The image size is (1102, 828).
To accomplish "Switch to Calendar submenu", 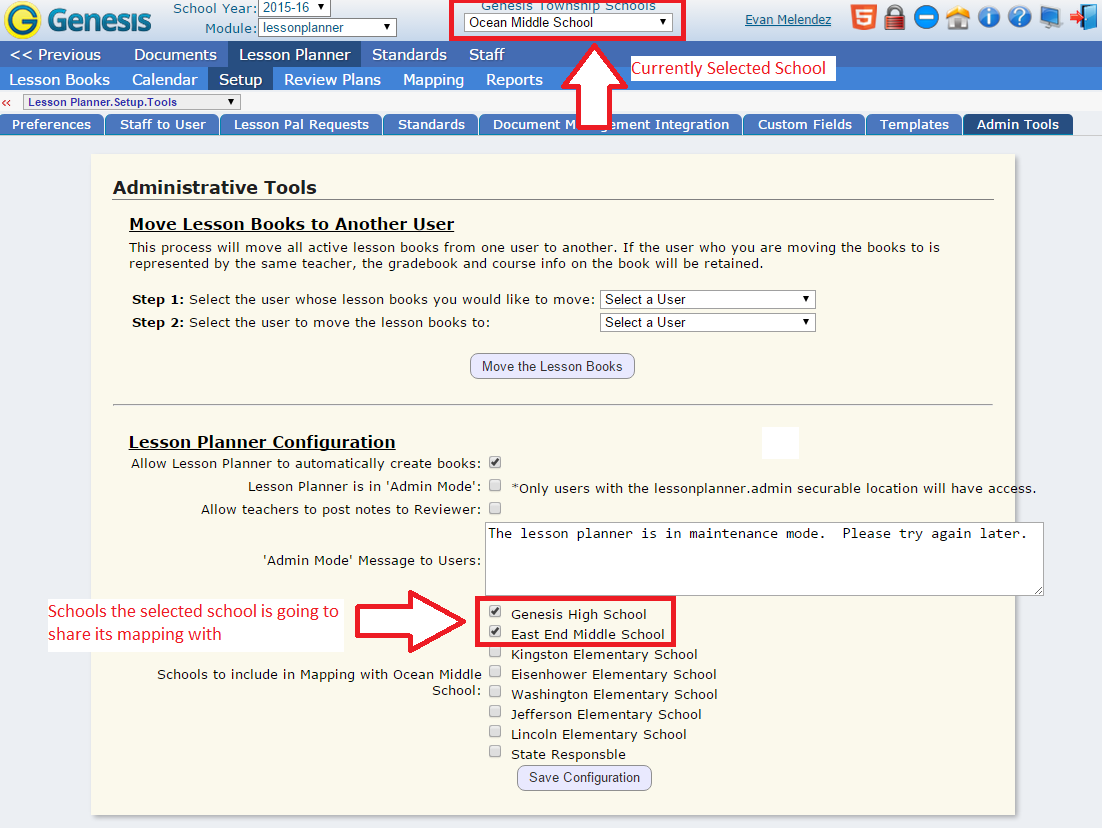I will coord(164,79).
